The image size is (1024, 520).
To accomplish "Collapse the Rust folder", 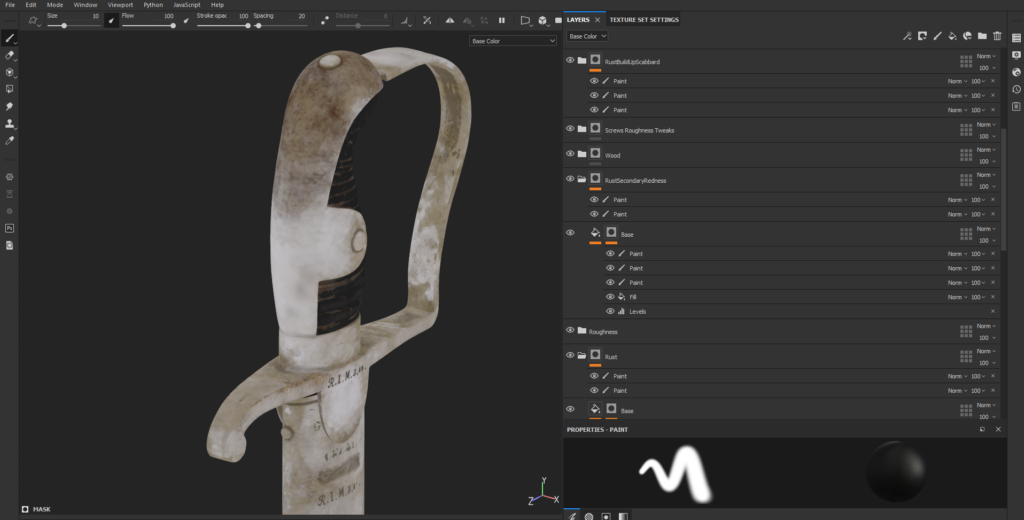I will [582, 355].
